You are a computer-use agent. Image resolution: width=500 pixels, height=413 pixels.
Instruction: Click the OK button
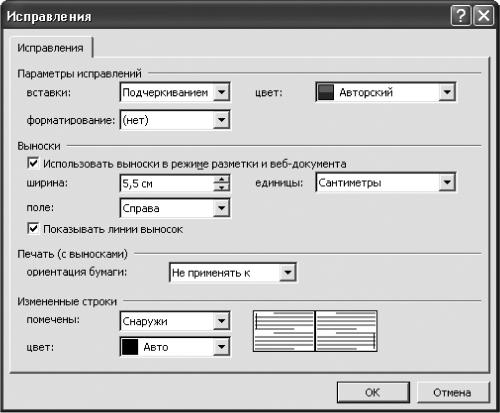373,392
